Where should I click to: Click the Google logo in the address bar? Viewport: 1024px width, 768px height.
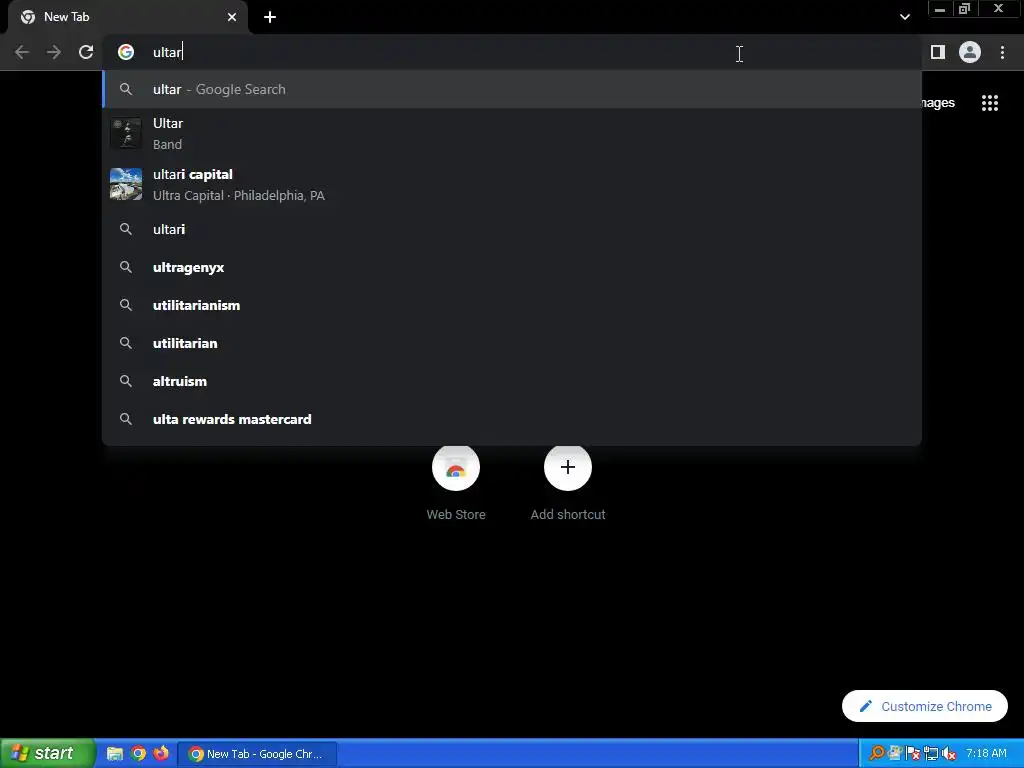click(126, 52)
